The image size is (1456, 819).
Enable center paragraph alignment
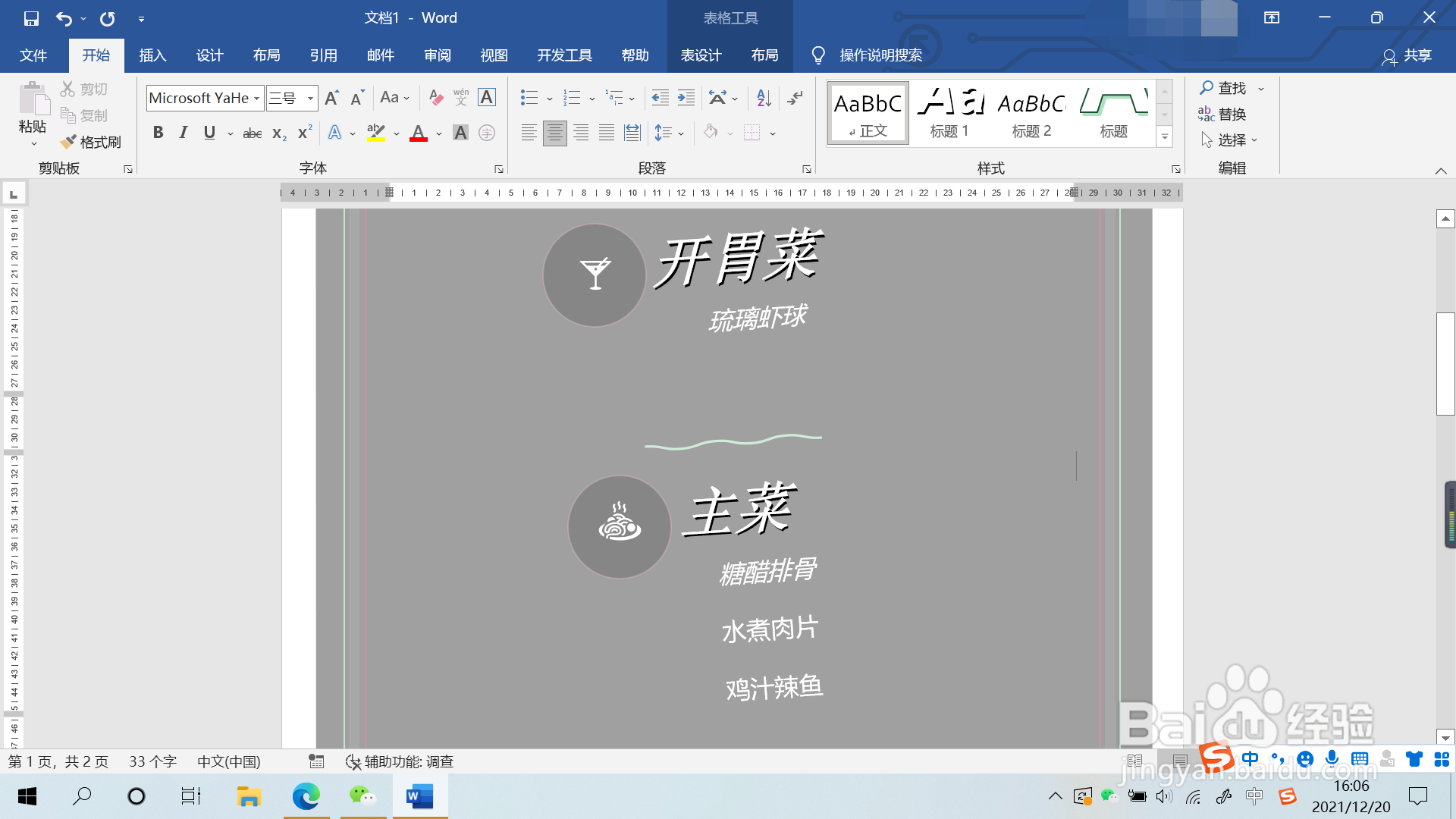point(555,133)
